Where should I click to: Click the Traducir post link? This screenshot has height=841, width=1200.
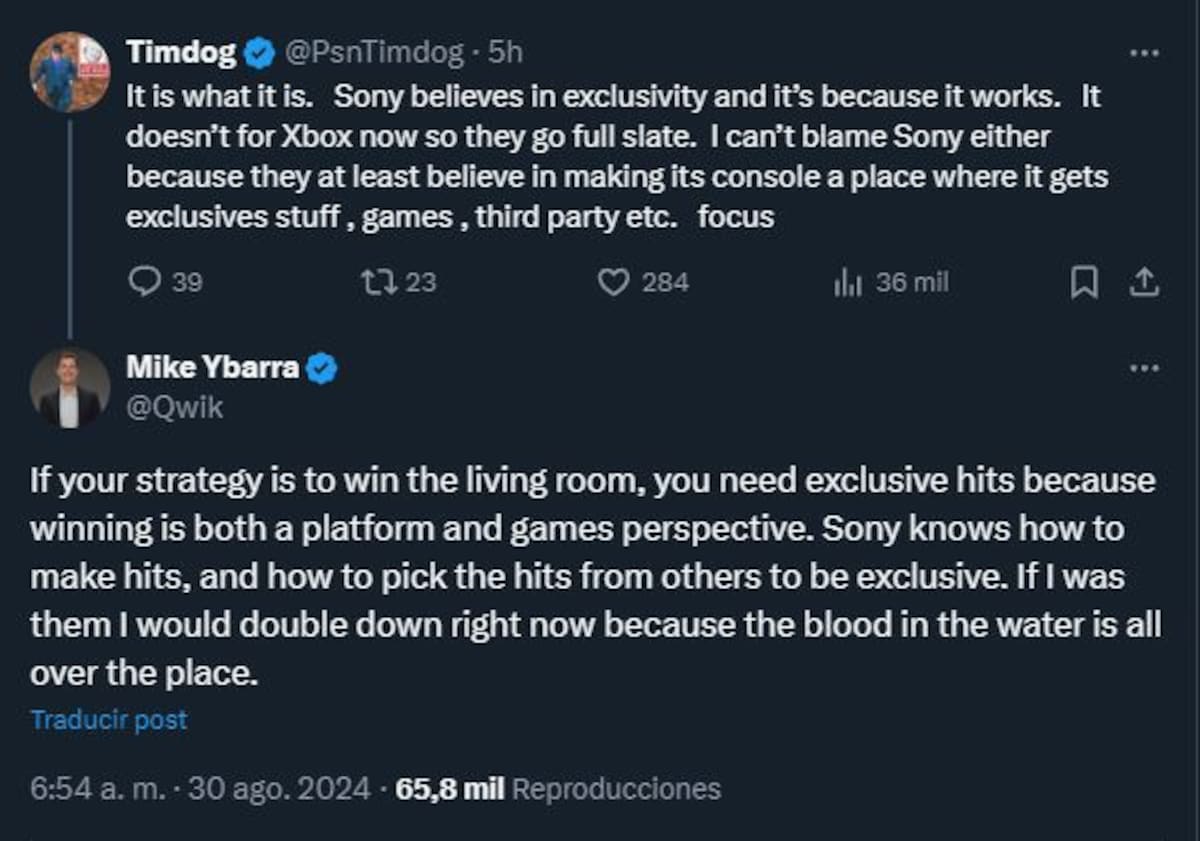pyautogui.click(x=109, y=719)
